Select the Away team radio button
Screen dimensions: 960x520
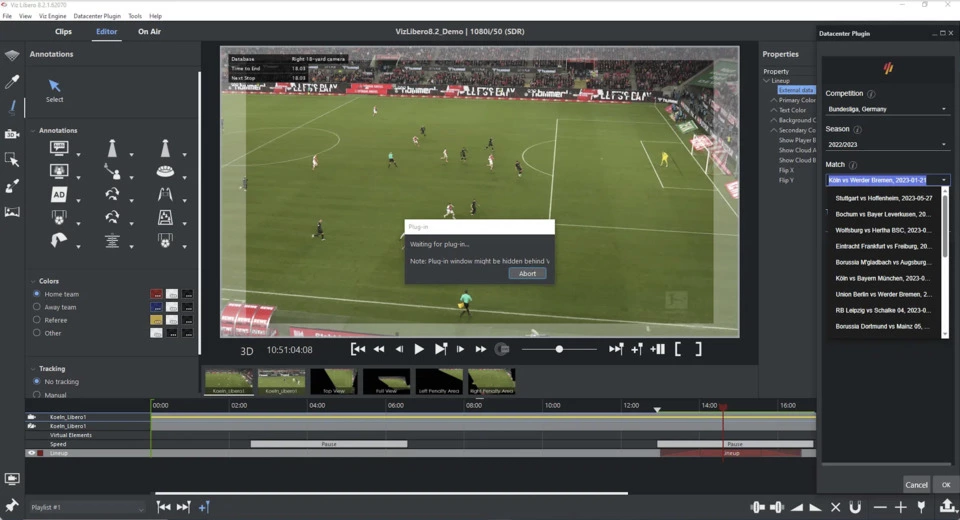point(37,307)
